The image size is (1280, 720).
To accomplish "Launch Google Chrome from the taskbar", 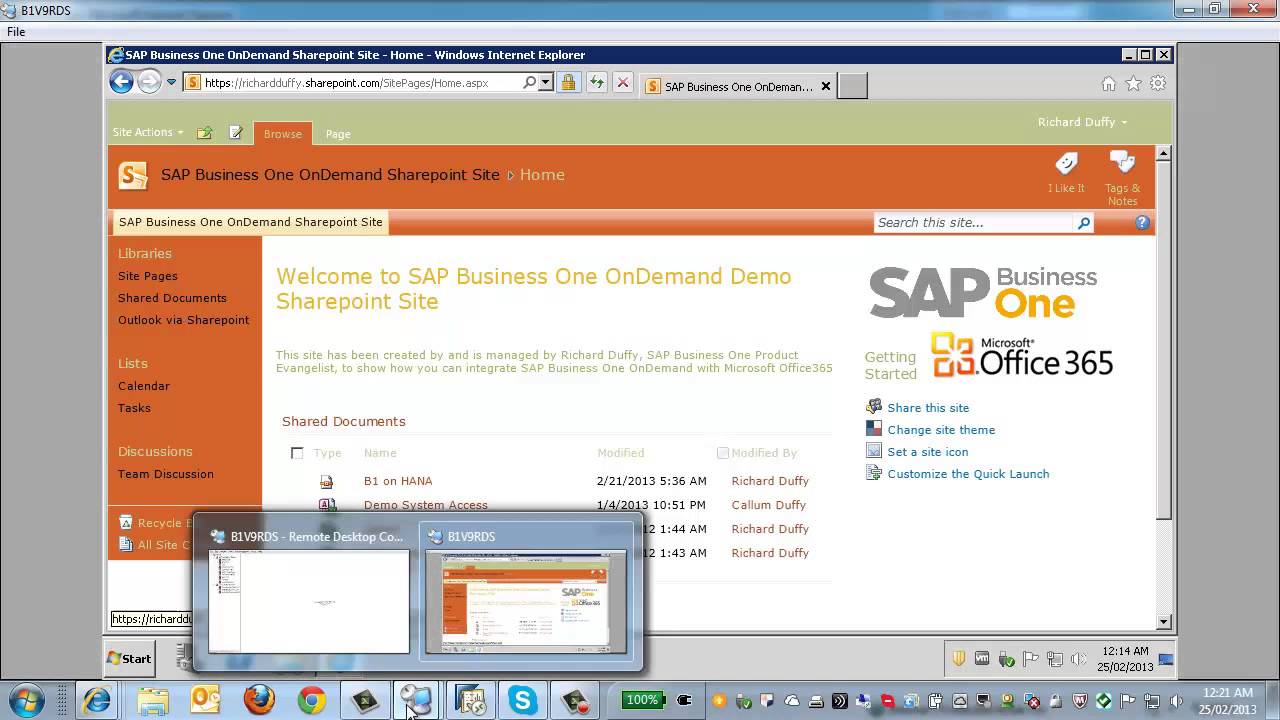I will [312, 701].
